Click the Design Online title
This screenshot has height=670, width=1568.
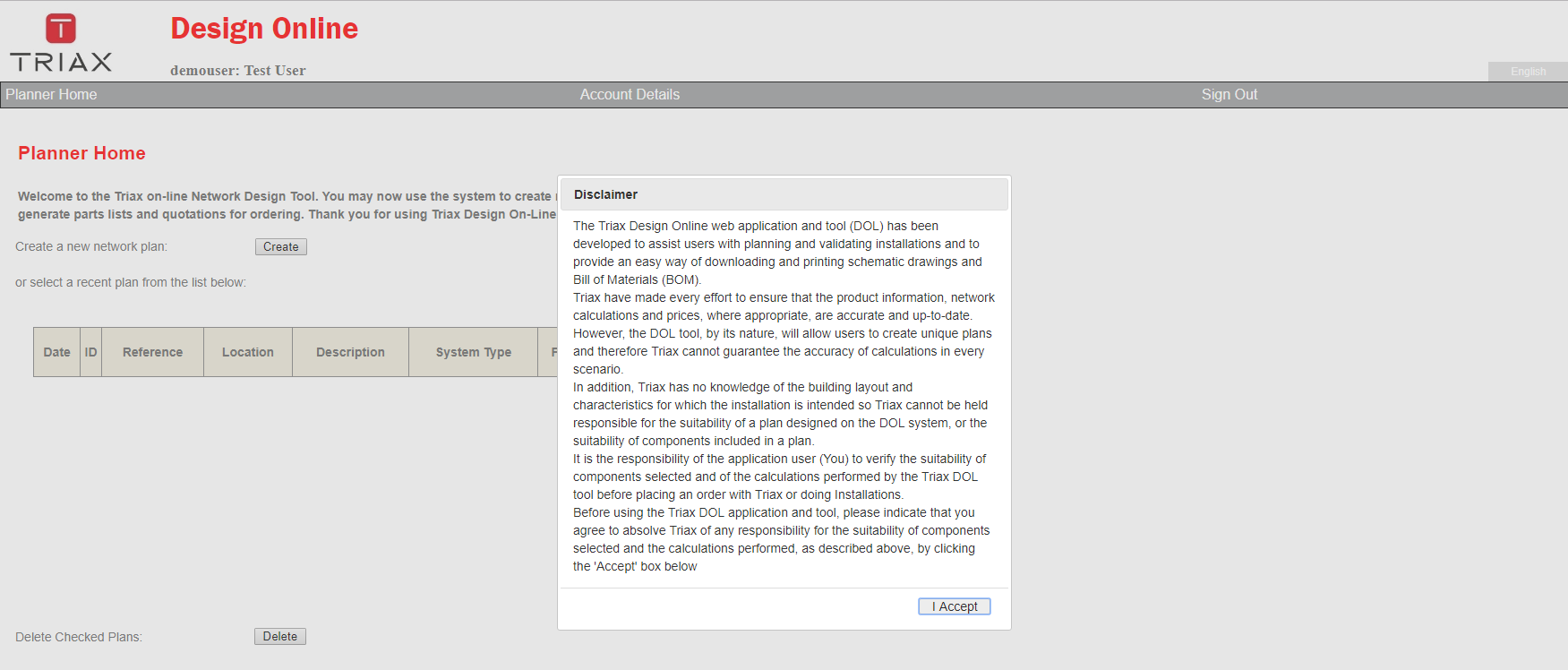pyautogui.click(x=264, y=29)
